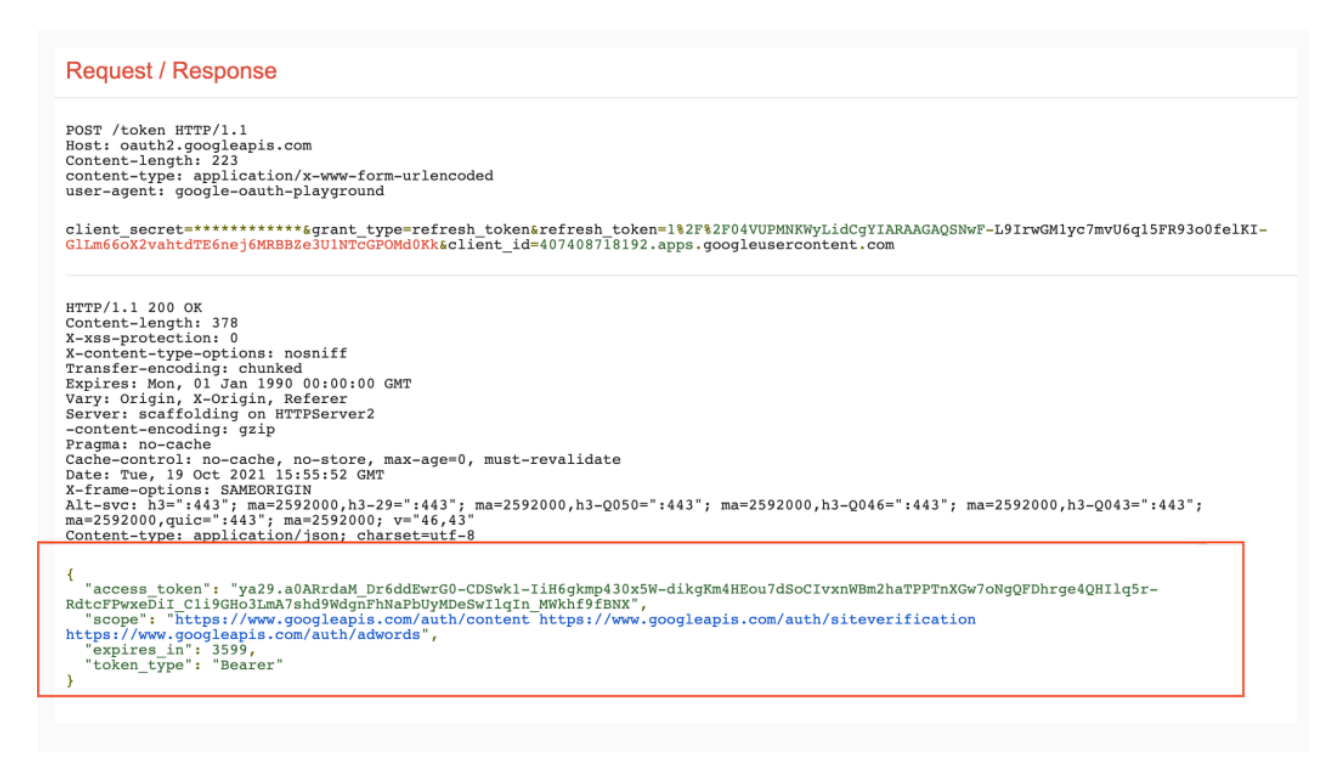Click the X-frame-options: SAMEORIGIN header
This screenshot has width=1332, height=772.
click(x=188, y=489)
